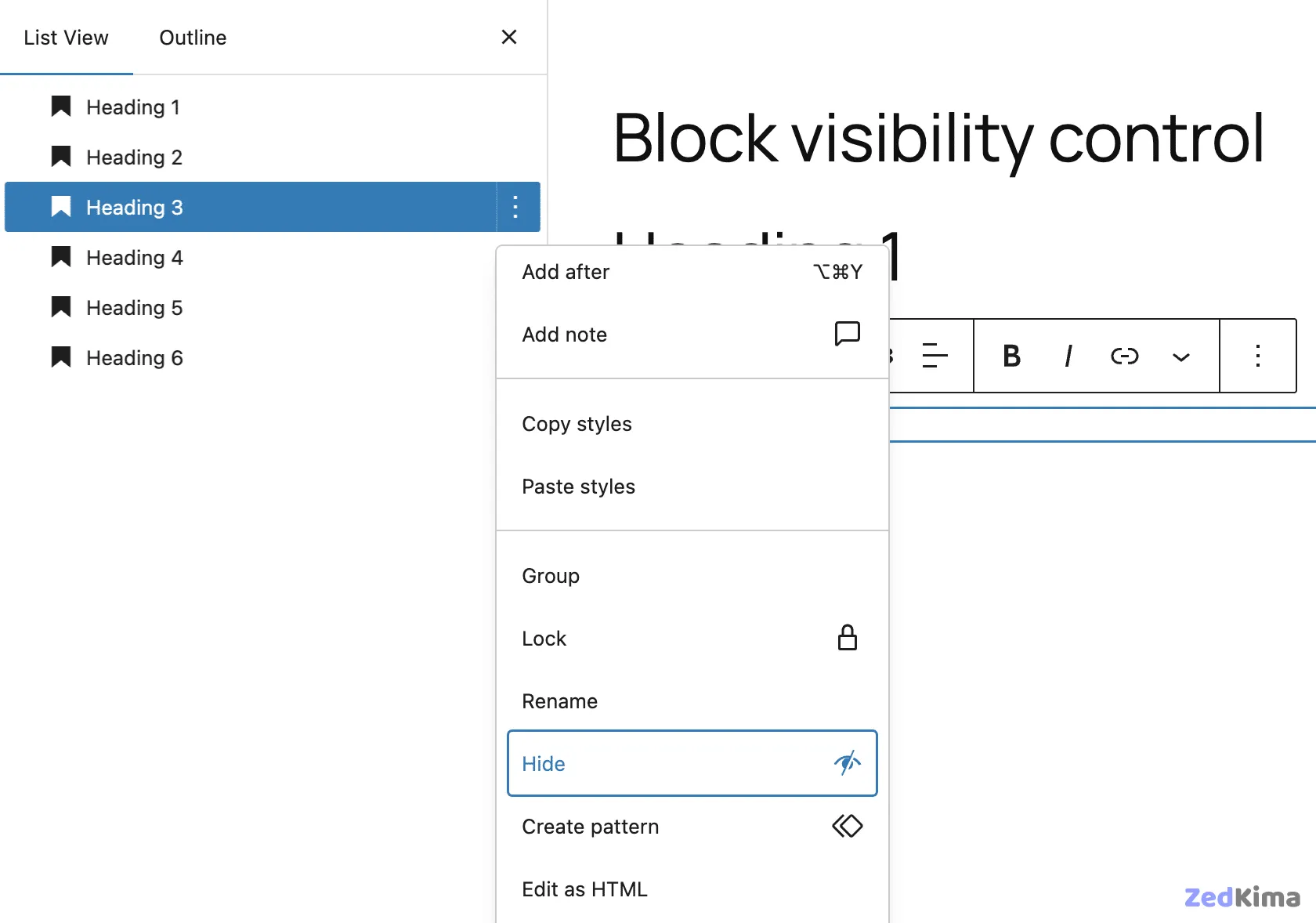This screenshot has width=1316, height=923.
Task: Switch to the Outline tab
Action: (192, 37)
